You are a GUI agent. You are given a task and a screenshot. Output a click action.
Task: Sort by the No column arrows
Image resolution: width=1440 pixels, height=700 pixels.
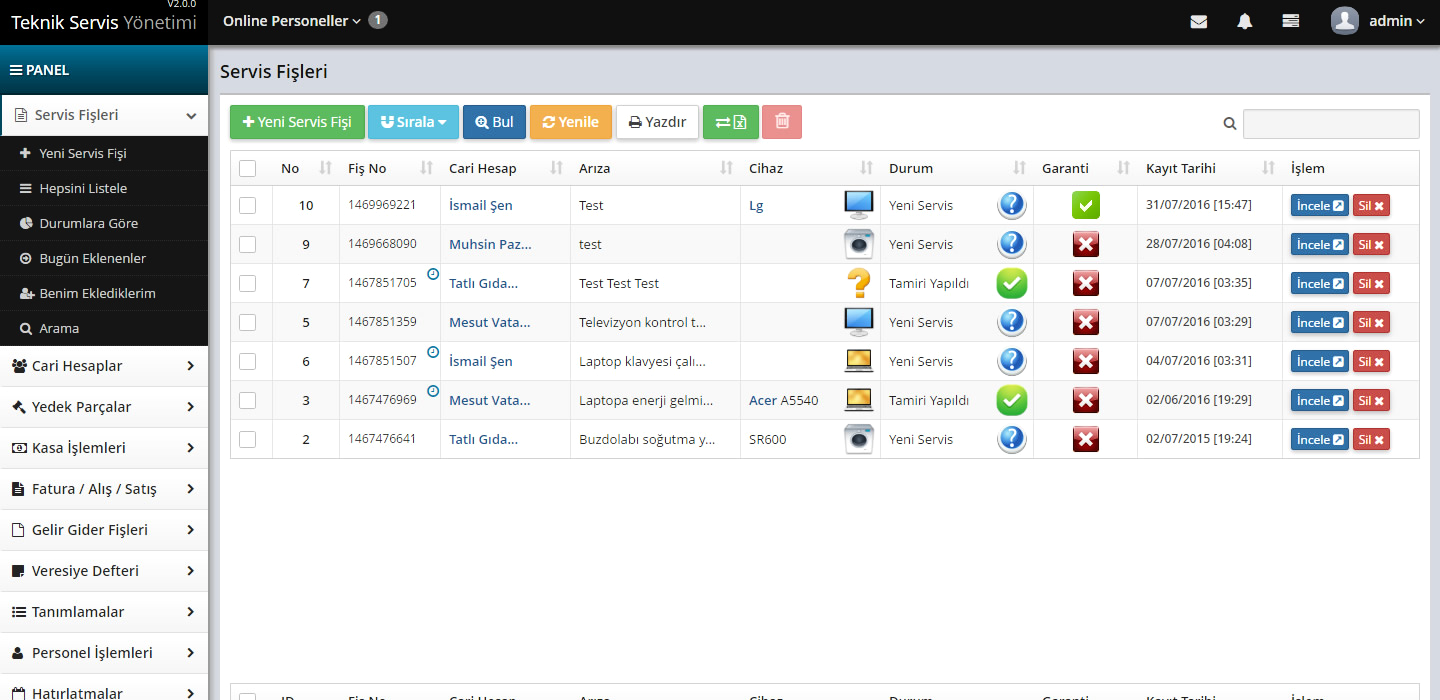tap(325, 168)
